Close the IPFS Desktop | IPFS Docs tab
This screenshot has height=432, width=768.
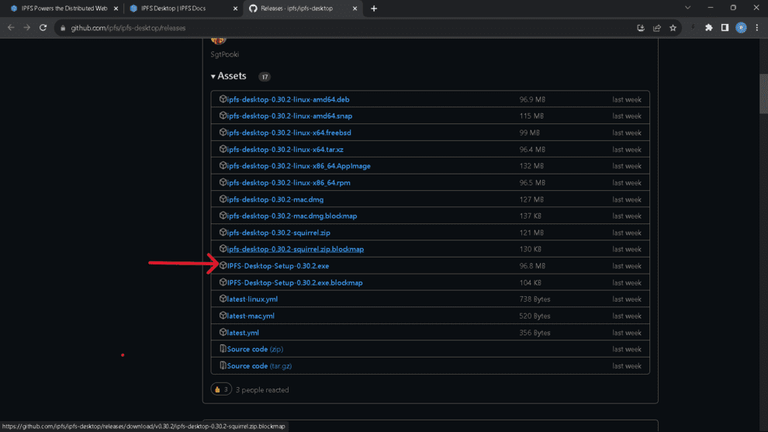click(236, 8)
